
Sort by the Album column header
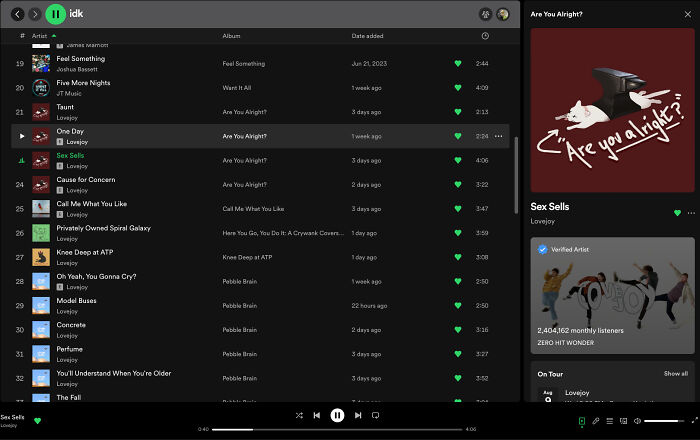tap(232, 36)
